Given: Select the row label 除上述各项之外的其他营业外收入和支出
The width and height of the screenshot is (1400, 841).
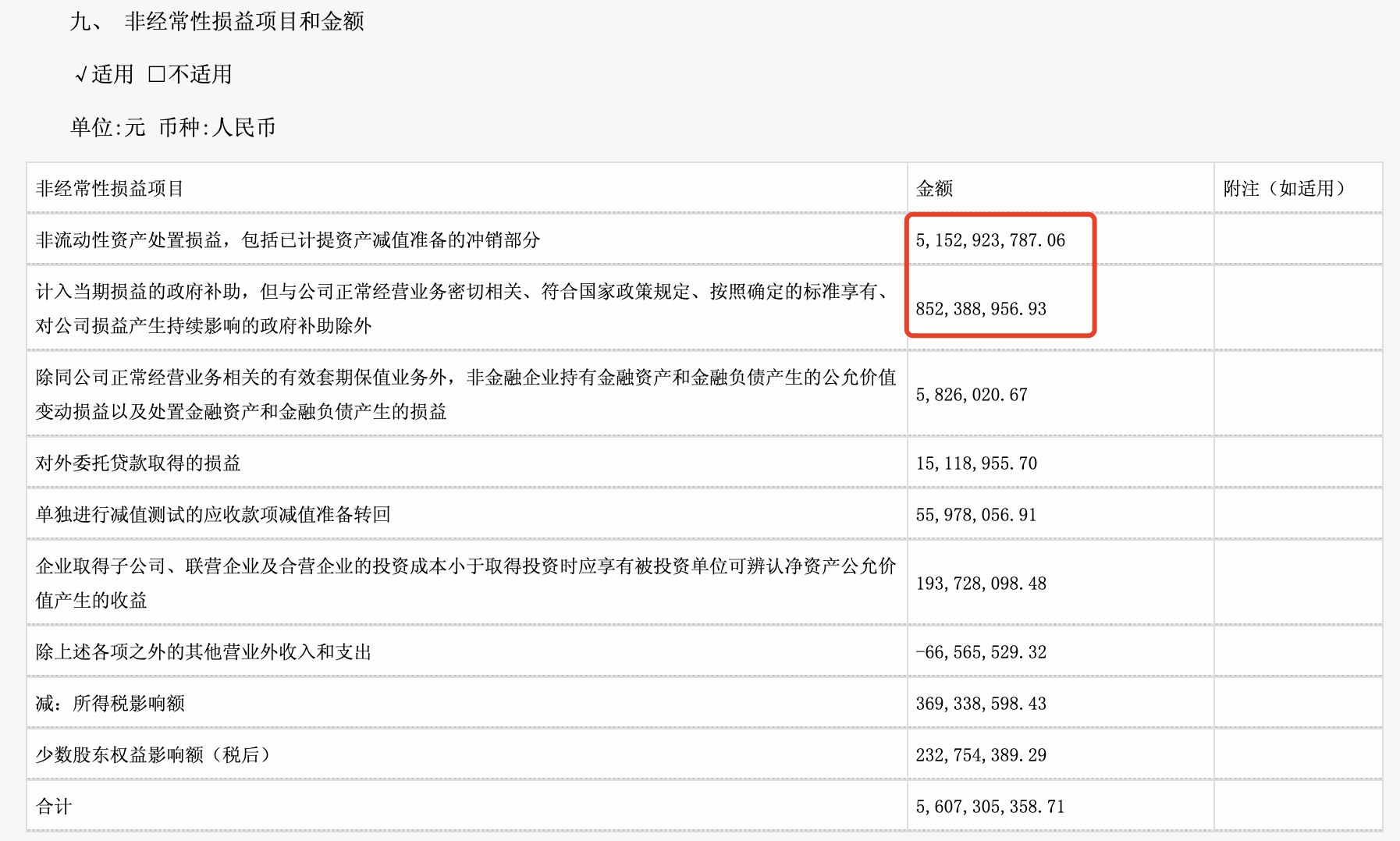Looking at the screenshot, I should (204, 651).
